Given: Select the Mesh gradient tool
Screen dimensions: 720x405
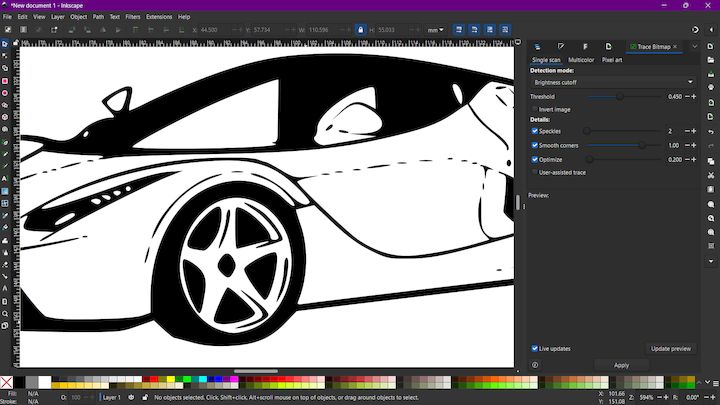Looking at the screenshot, I should (5, 203).
